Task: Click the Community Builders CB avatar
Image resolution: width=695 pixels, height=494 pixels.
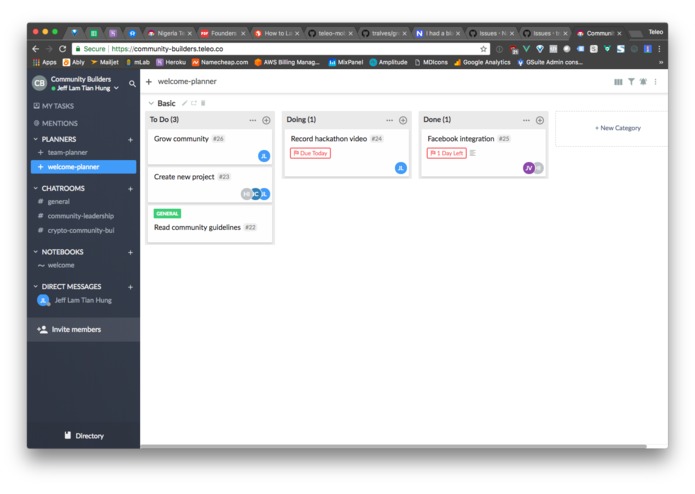Action: pyautogui.click(x=39, y=83)
